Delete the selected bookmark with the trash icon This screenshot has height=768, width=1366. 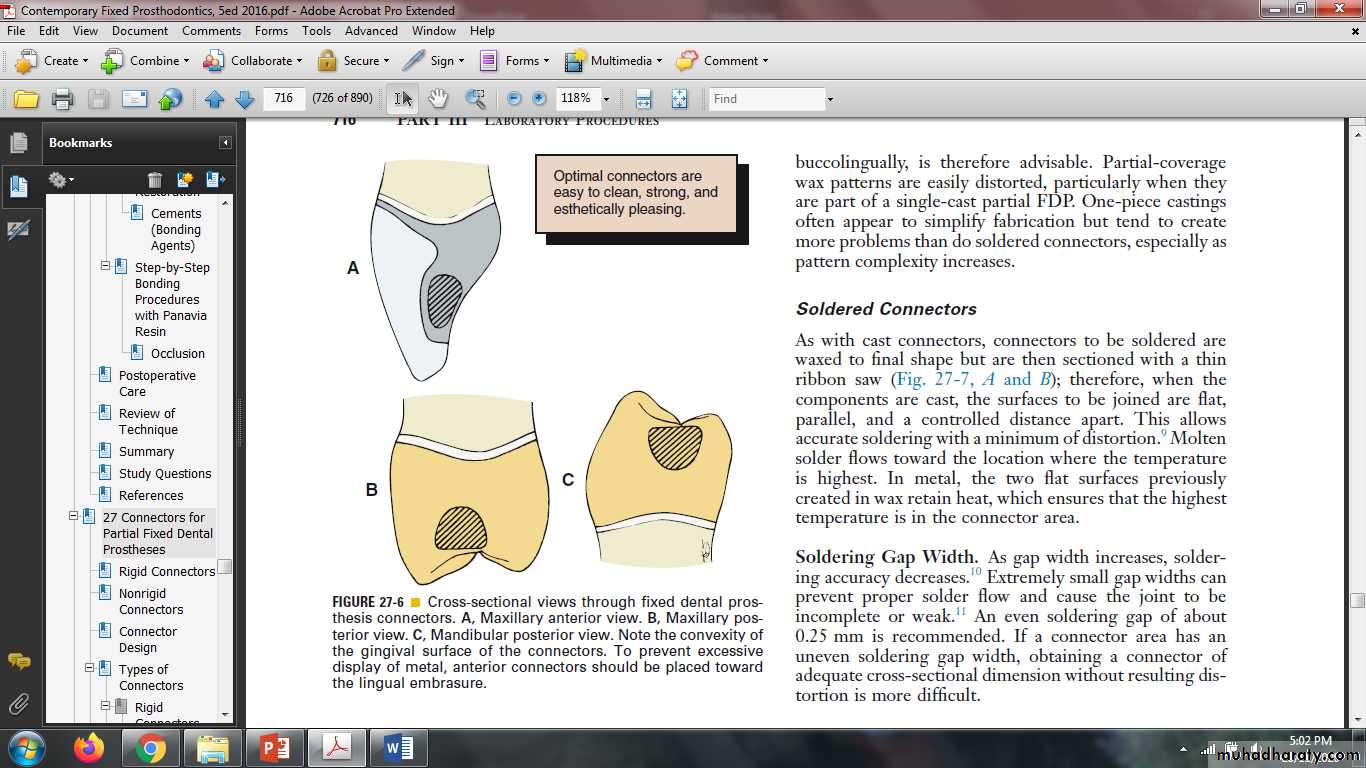coord(155,180)
